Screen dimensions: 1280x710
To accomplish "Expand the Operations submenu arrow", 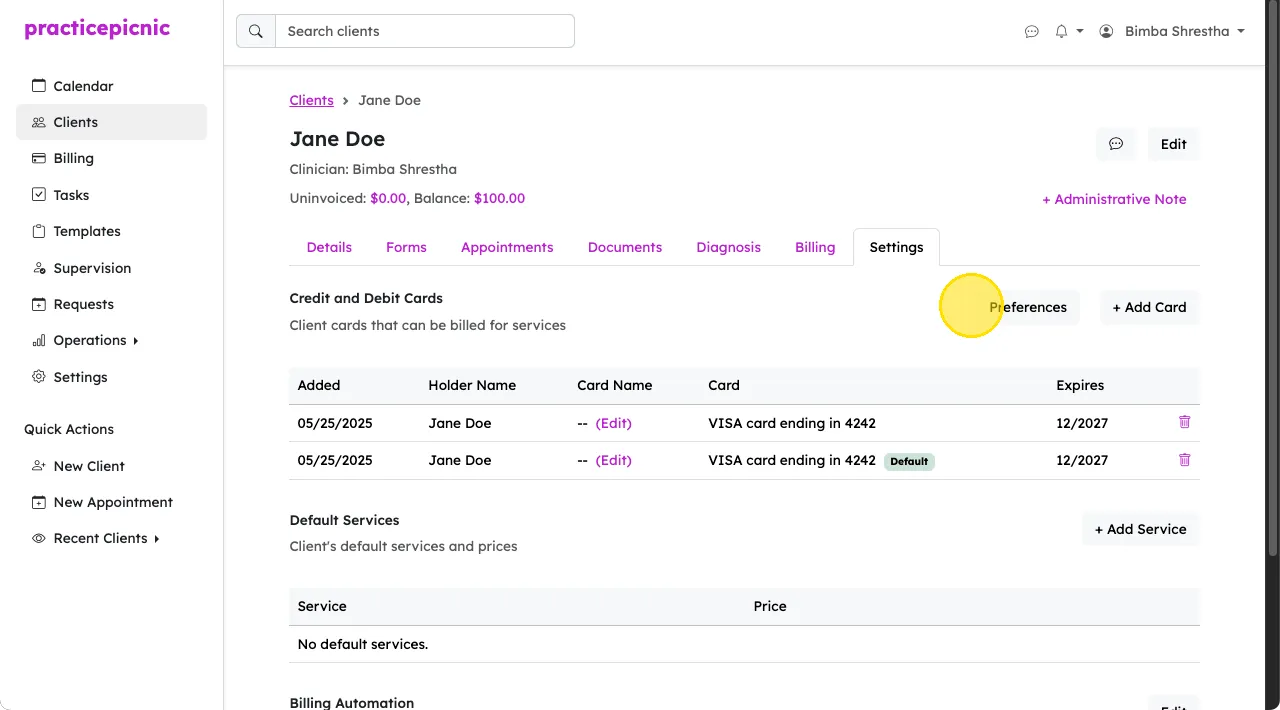I will point(135,341).
